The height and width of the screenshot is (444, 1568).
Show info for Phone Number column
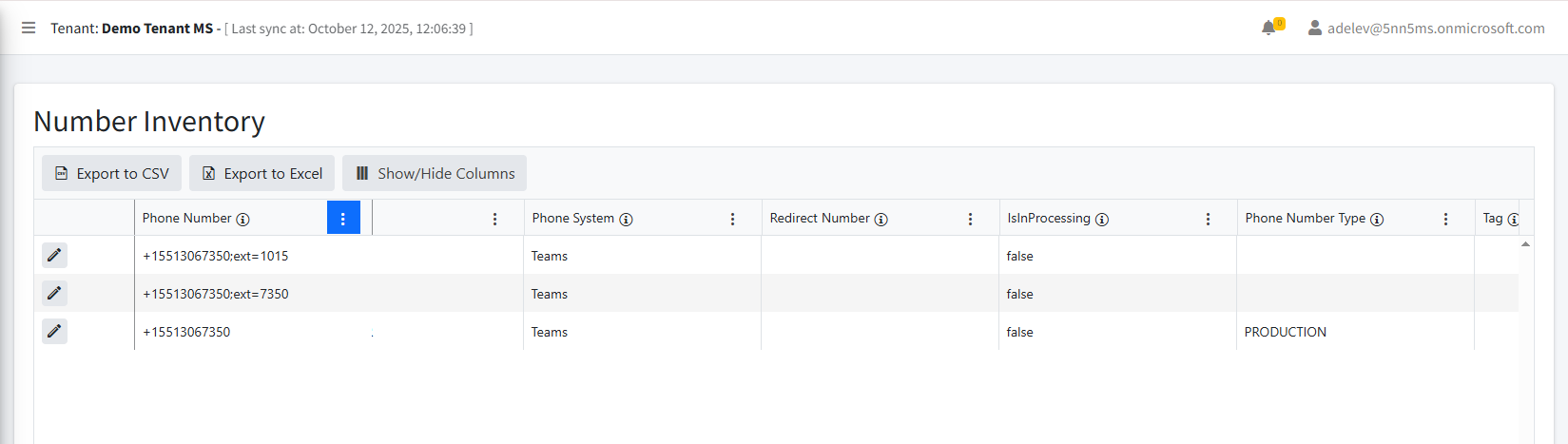[243, 220]
